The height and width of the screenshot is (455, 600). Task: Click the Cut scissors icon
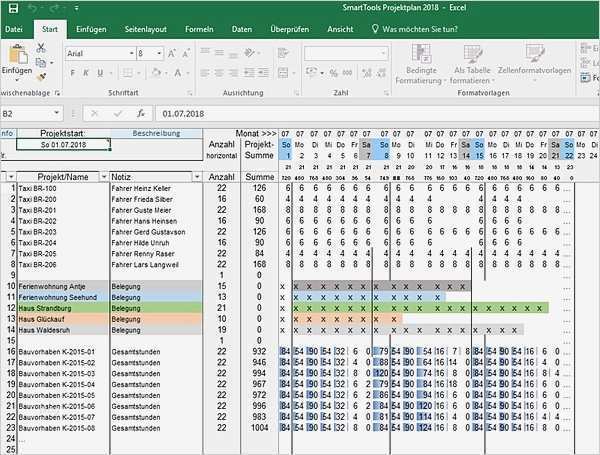pyautogui.click(x=41, y=47)
